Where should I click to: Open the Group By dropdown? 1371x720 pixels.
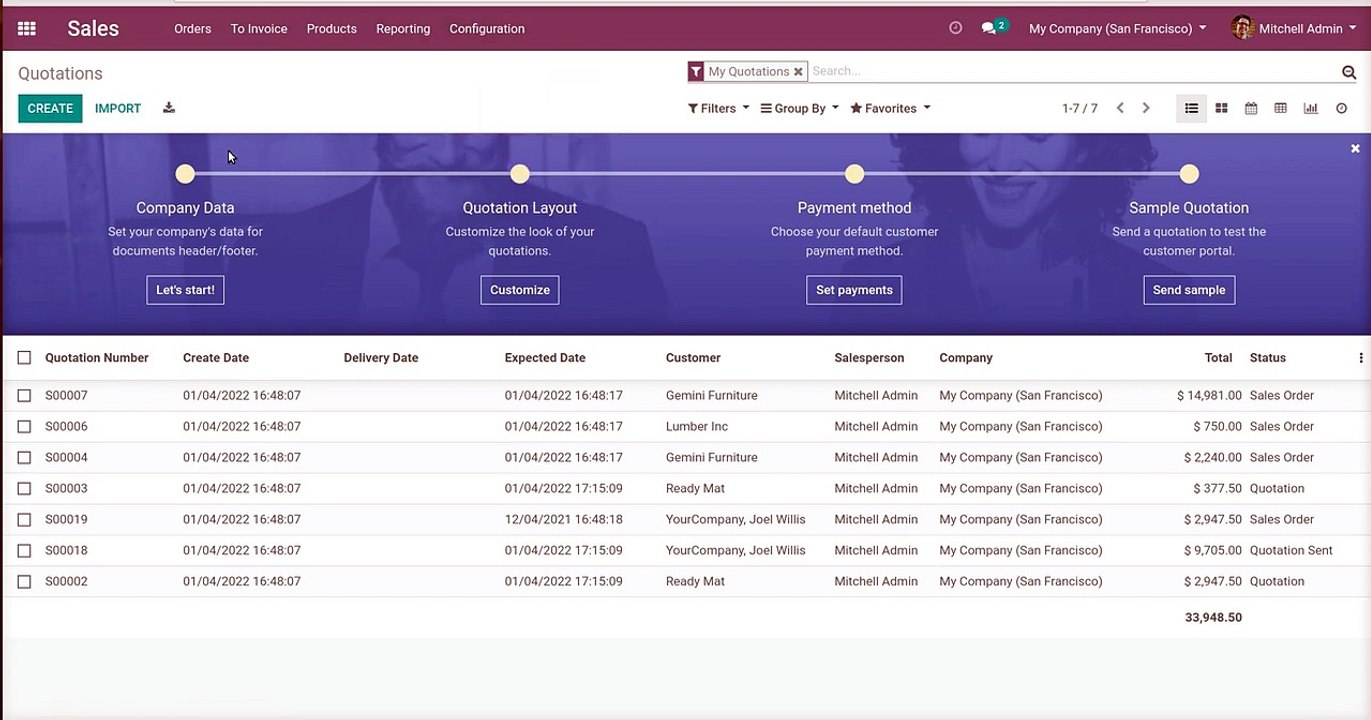coord(799,108)
